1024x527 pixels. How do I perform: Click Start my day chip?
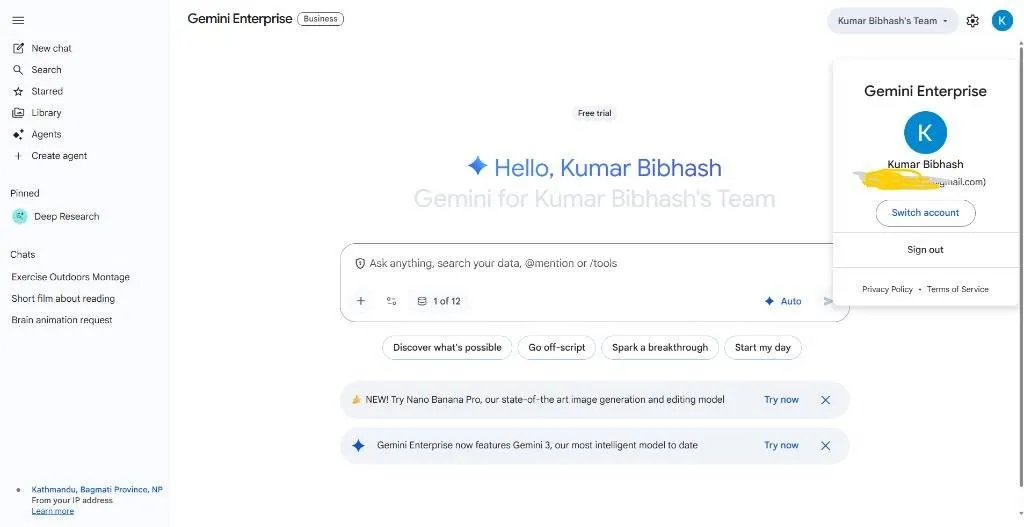[763, 347]
